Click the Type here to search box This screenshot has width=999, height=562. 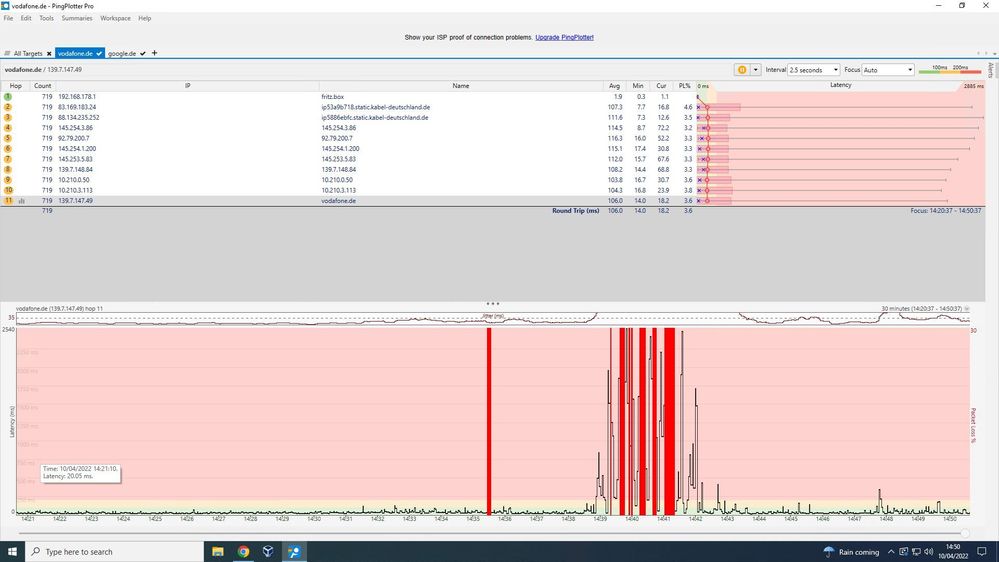click(x=114, y=551)
